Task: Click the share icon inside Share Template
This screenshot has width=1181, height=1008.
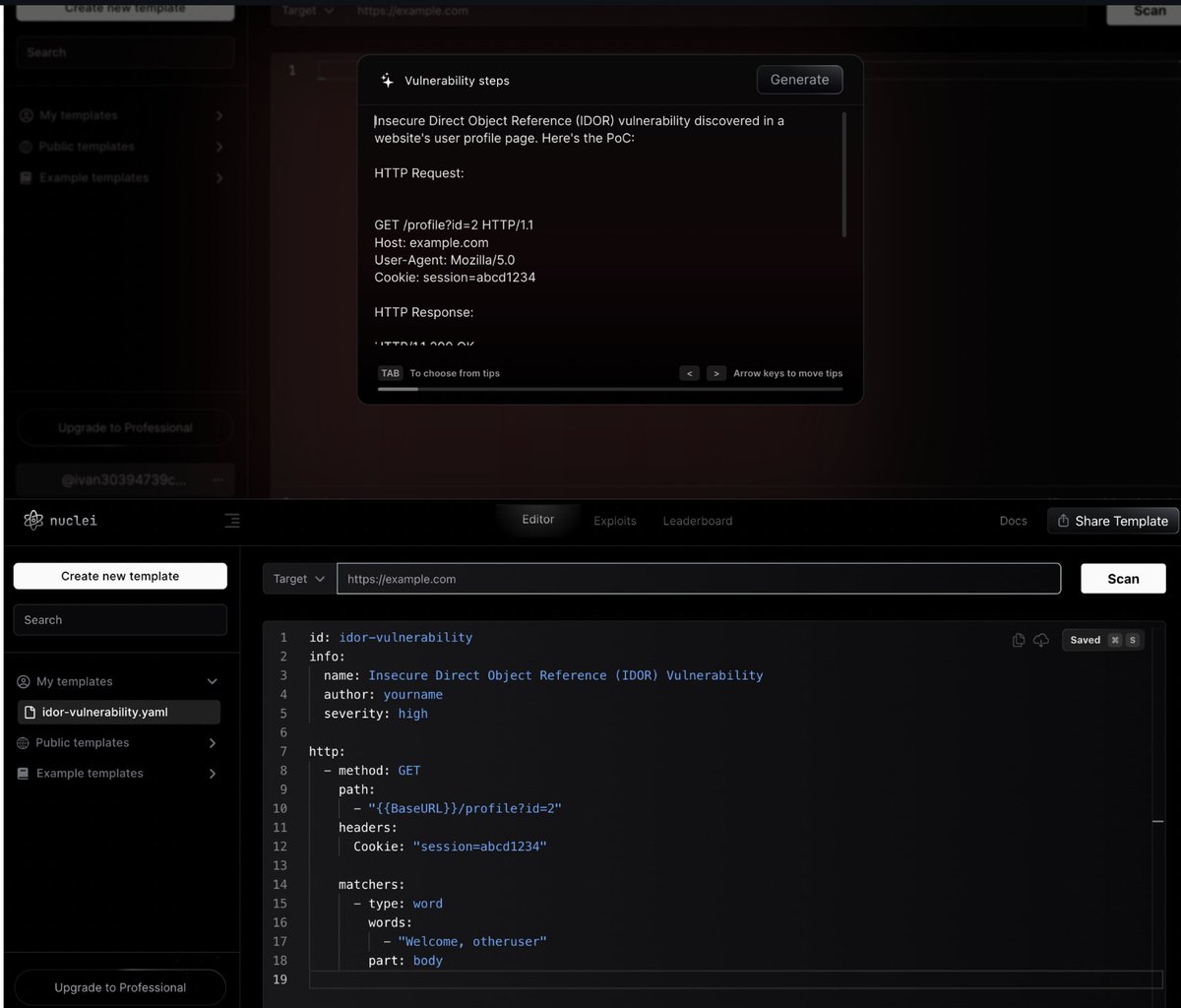Action: click(x=1063, y=521)
